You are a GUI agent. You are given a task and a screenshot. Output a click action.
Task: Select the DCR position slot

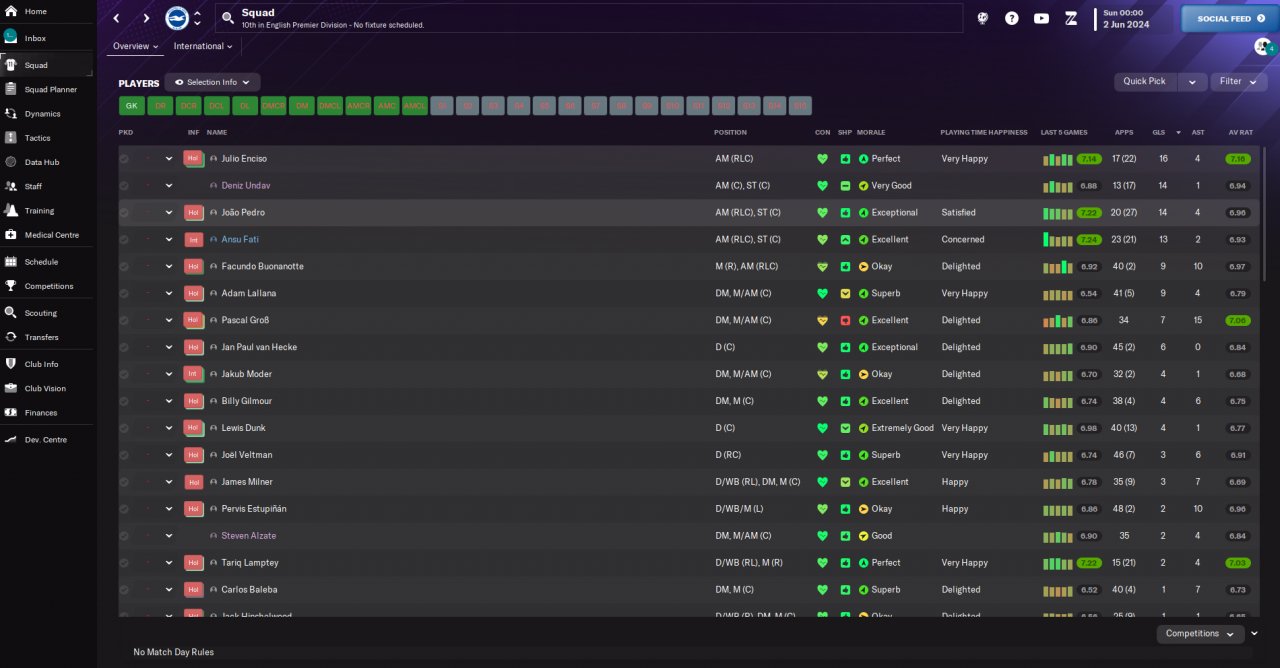tap(188, 105)
